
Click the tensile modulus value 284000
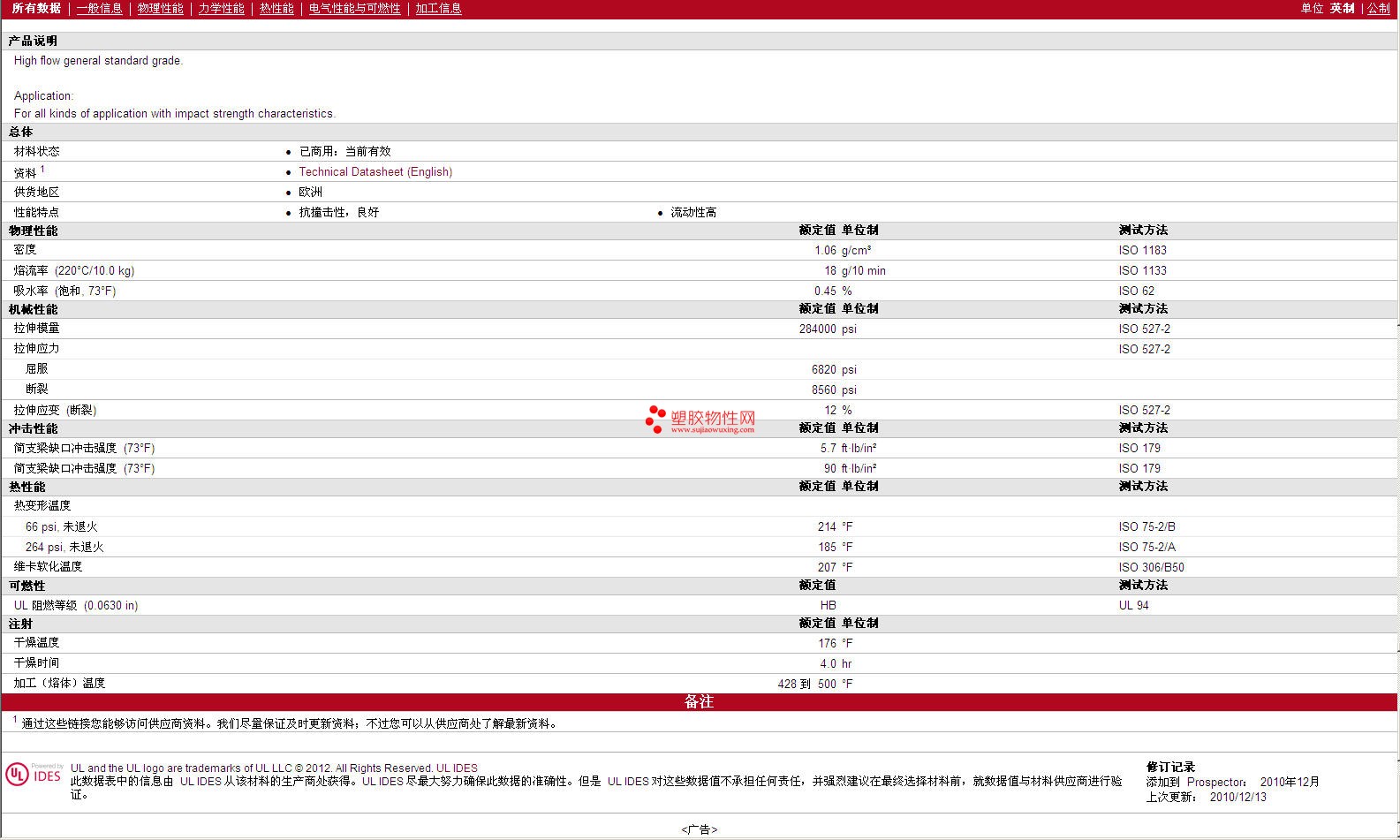coord(818,329)
